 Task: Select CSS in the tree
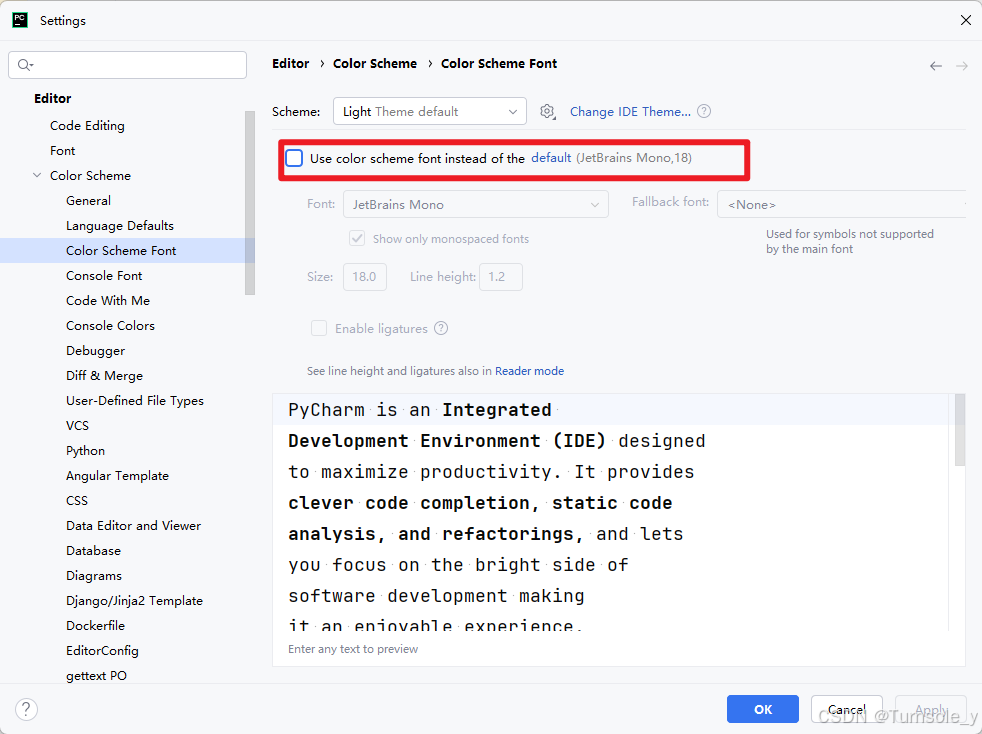[x=76, y=501]
